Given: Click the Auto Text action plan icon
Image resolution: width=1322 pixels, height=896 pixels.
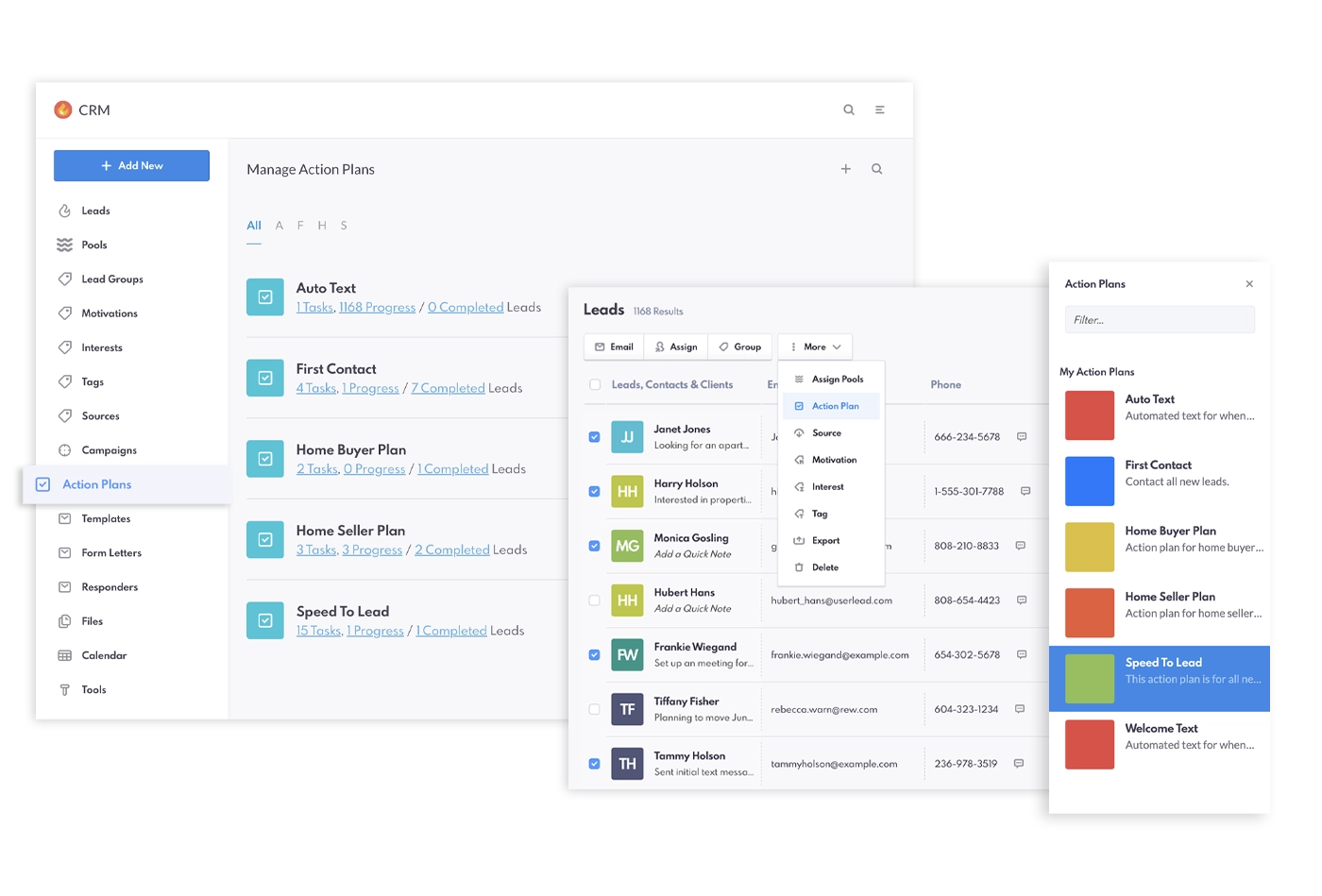Looking at the screenshot, I should (x=265, y=296).
